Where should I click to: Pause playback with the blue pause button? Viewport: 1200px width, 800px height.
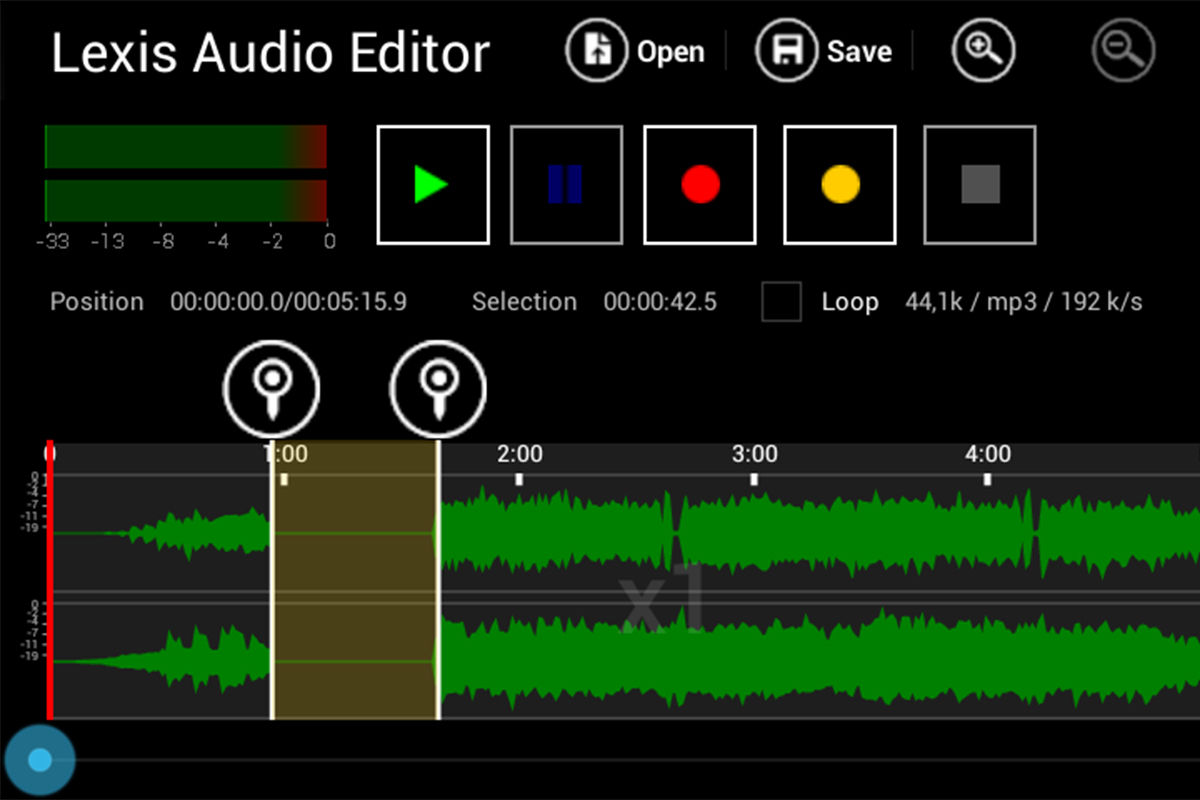point(566,185)
